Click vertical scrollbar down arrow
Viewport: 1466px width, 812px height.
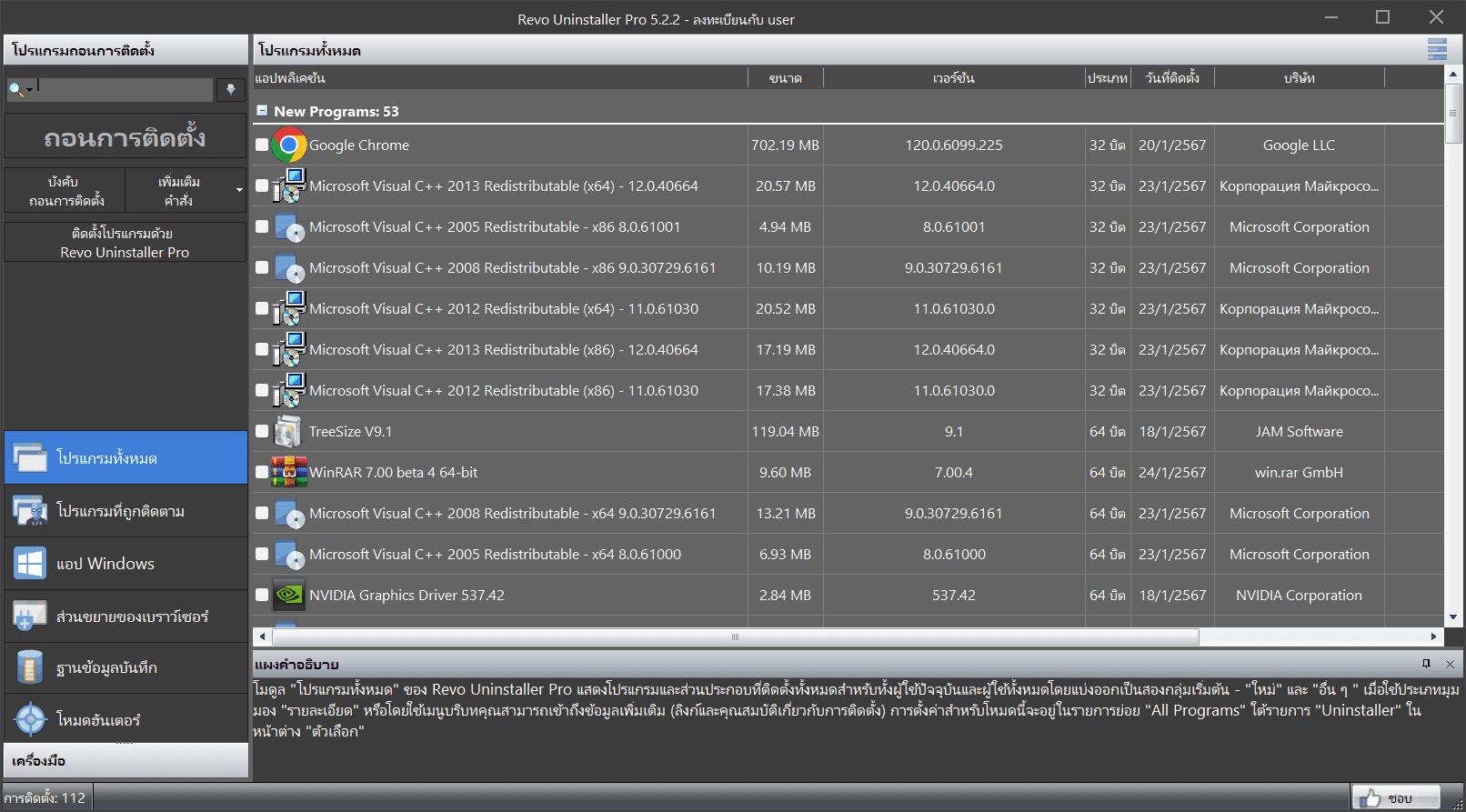click(1453, 617)
